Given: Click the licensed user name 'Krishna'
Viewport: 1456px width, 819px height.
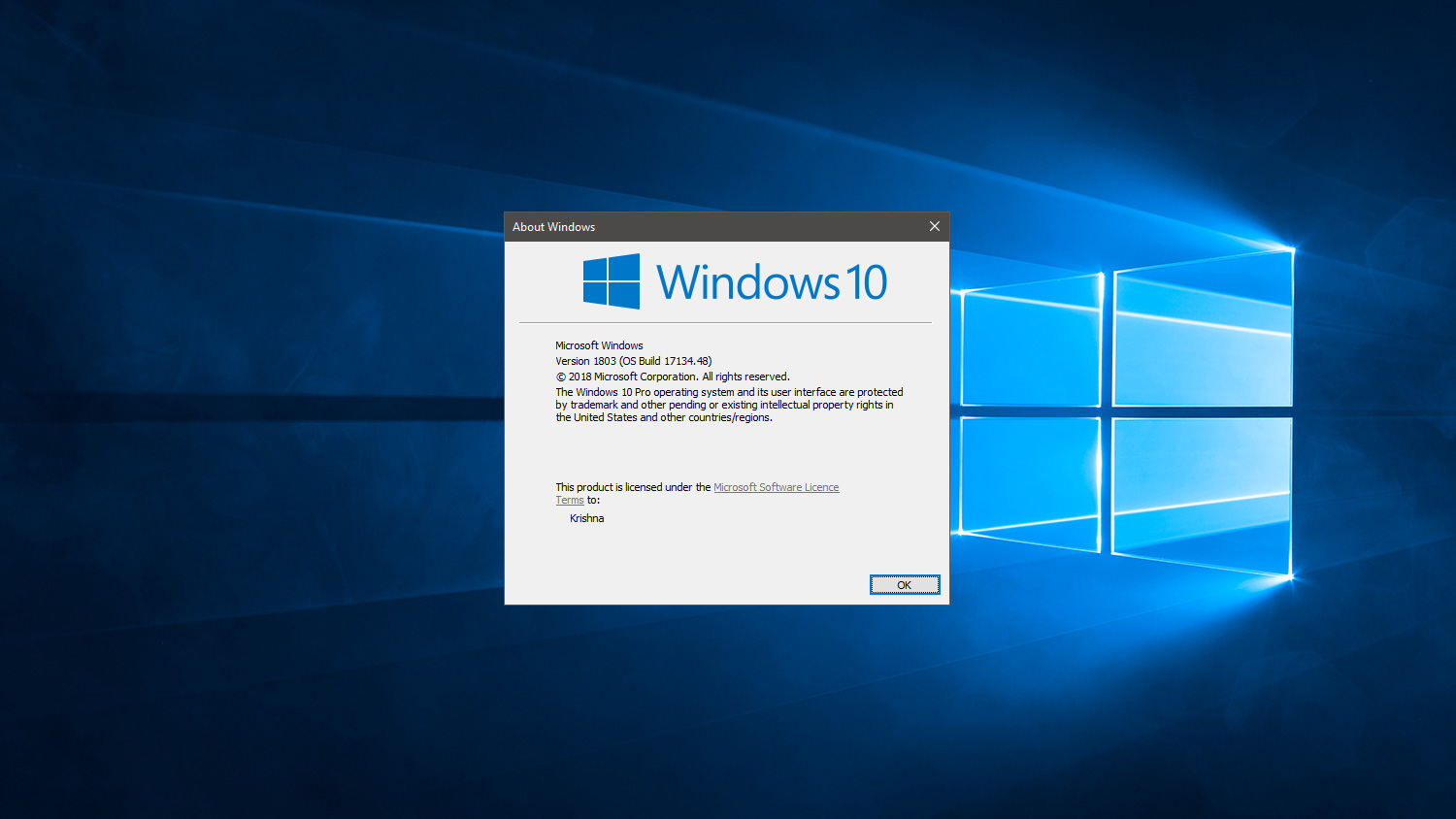Looking at the screenshot, I should [x=586, y=517].
